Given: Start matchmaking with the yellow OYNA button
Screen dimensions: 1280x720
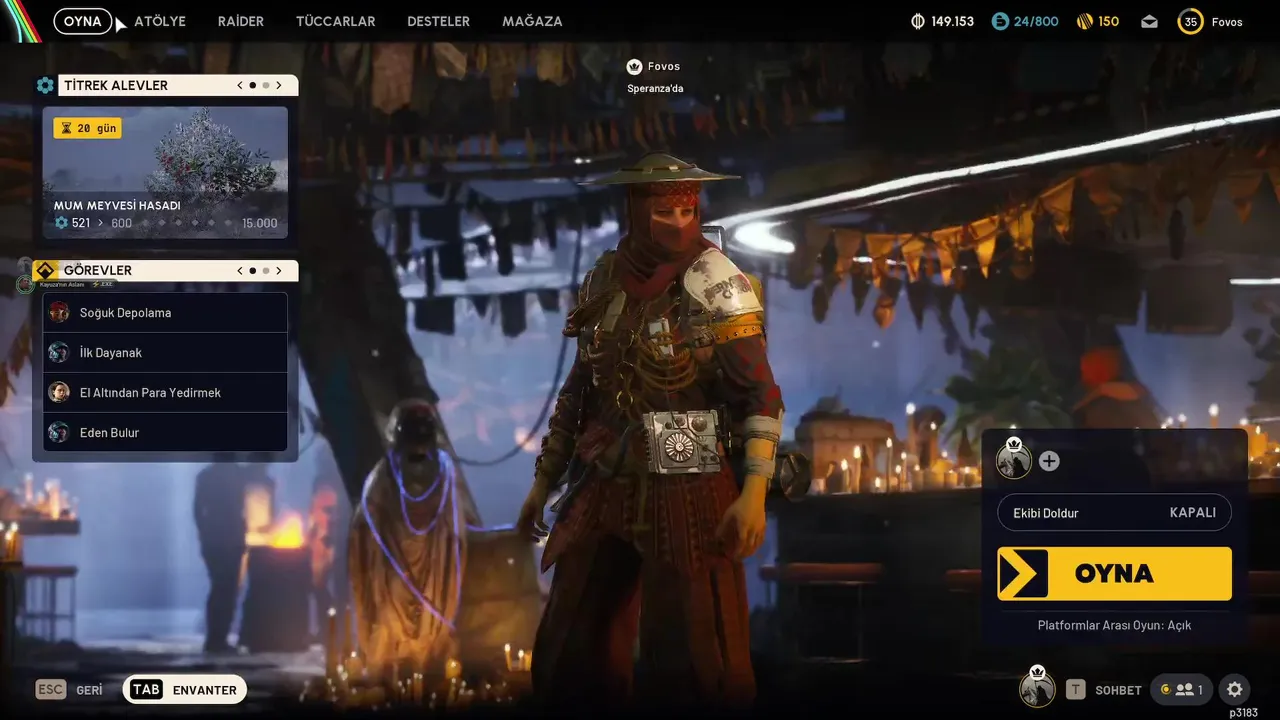Looking at the screenshot, I should coord(1114,574).
